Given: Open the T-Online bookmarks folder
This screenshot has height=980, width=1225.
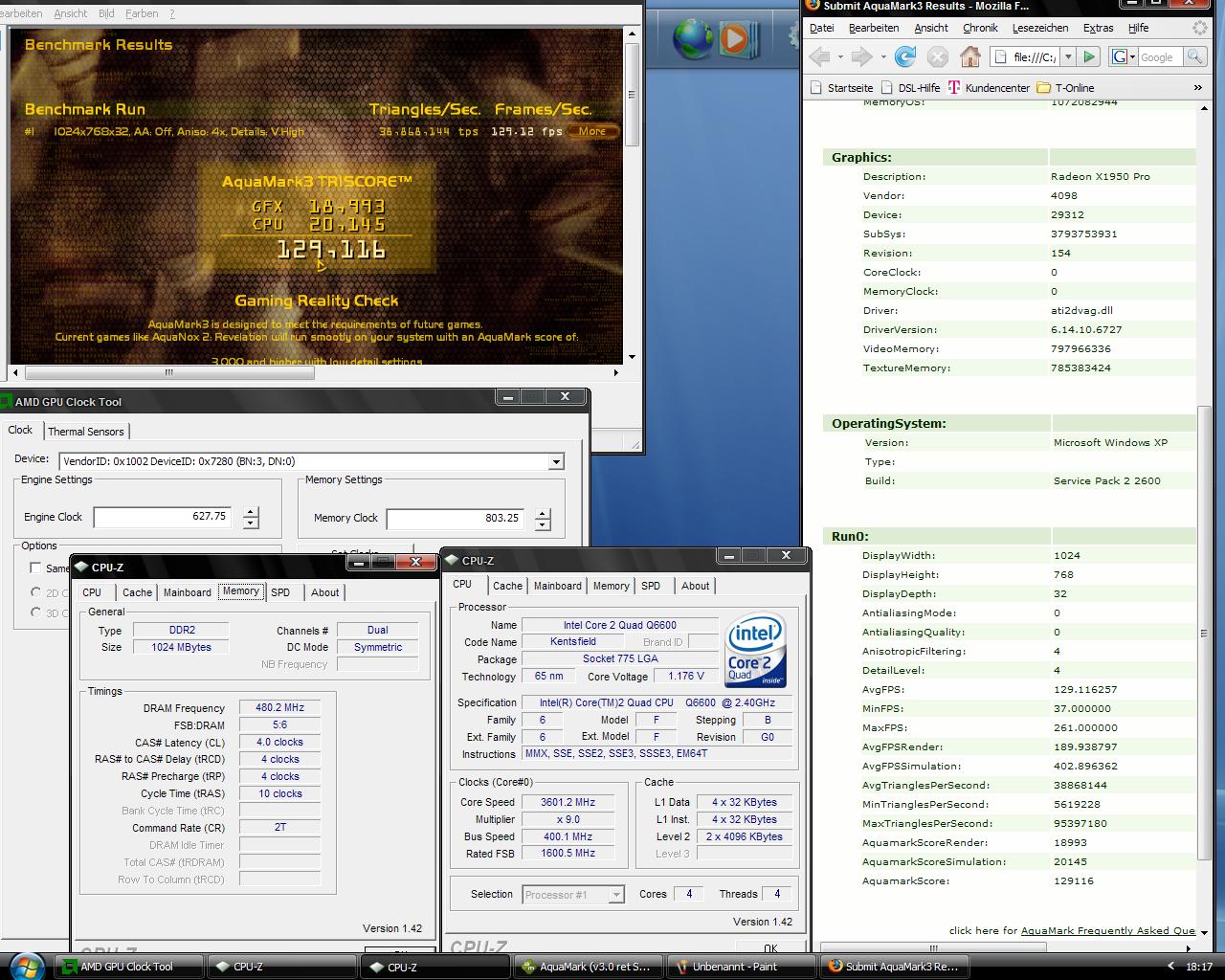Looking at the screenshot, I should pos(1065,87).
